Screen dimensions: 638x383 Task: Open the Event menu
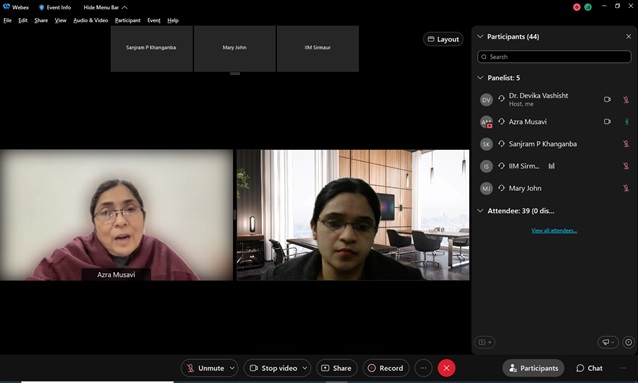point(154,20)
